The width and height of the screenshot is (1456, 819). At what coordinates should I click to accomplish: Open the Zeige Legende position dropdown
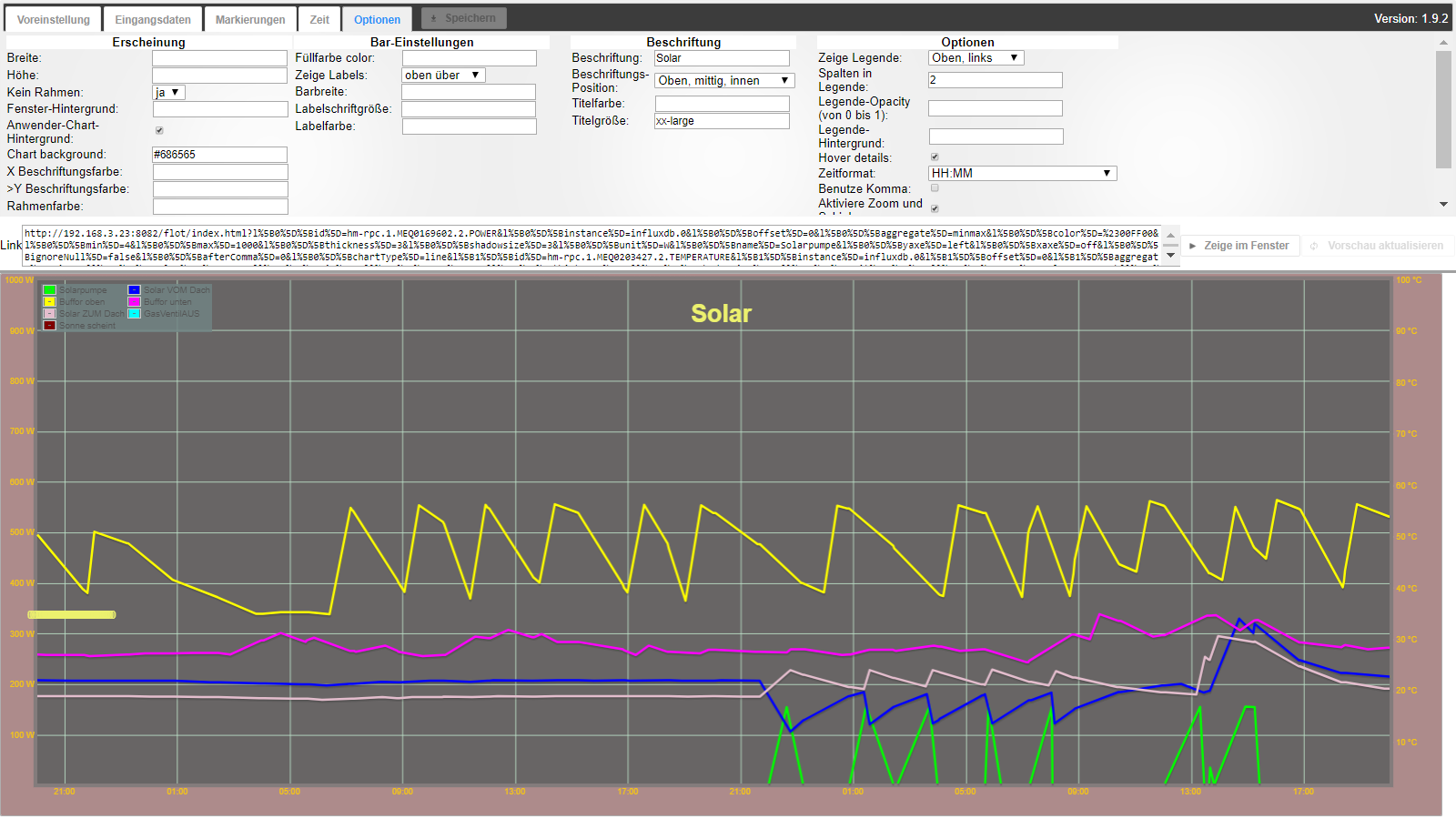click(x=976, y=58)
